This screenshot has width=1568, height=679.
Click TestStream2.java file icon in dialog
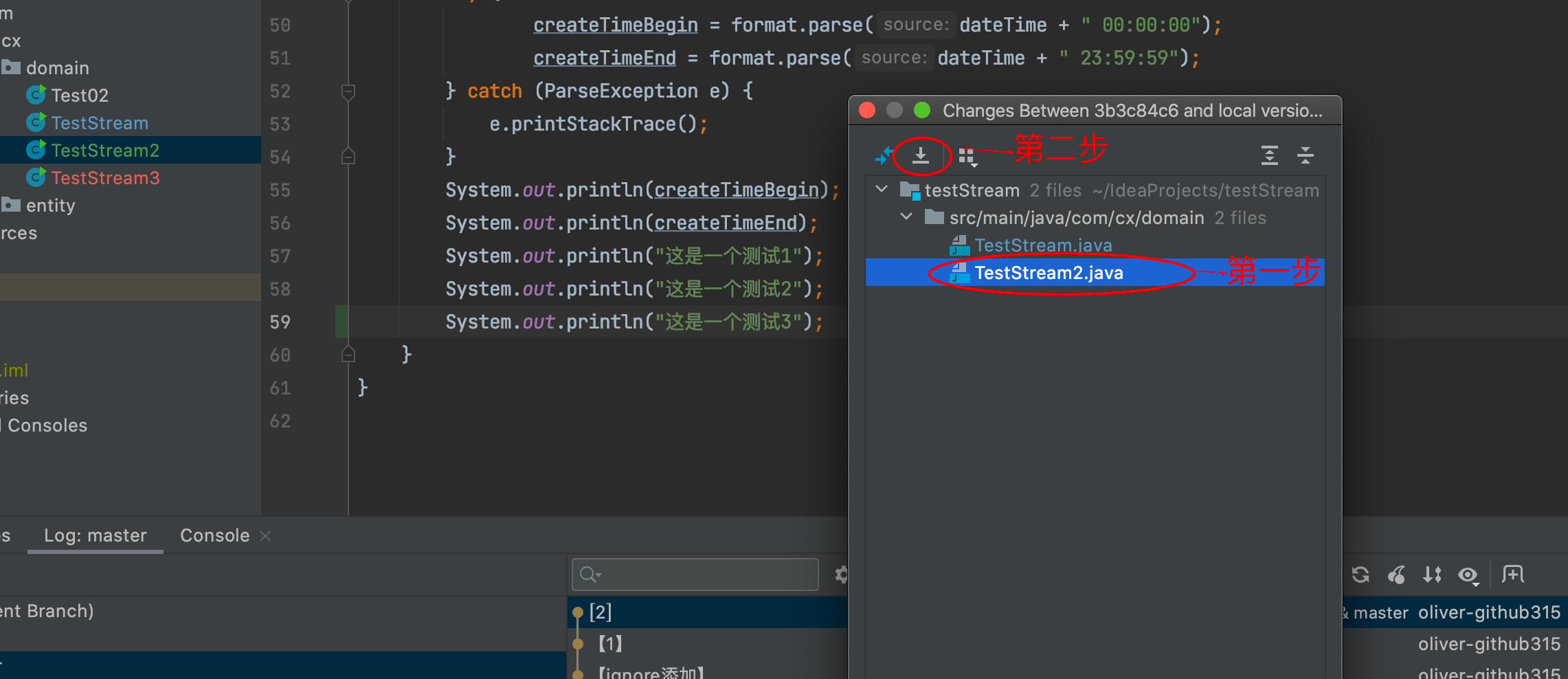click(959, 273)
